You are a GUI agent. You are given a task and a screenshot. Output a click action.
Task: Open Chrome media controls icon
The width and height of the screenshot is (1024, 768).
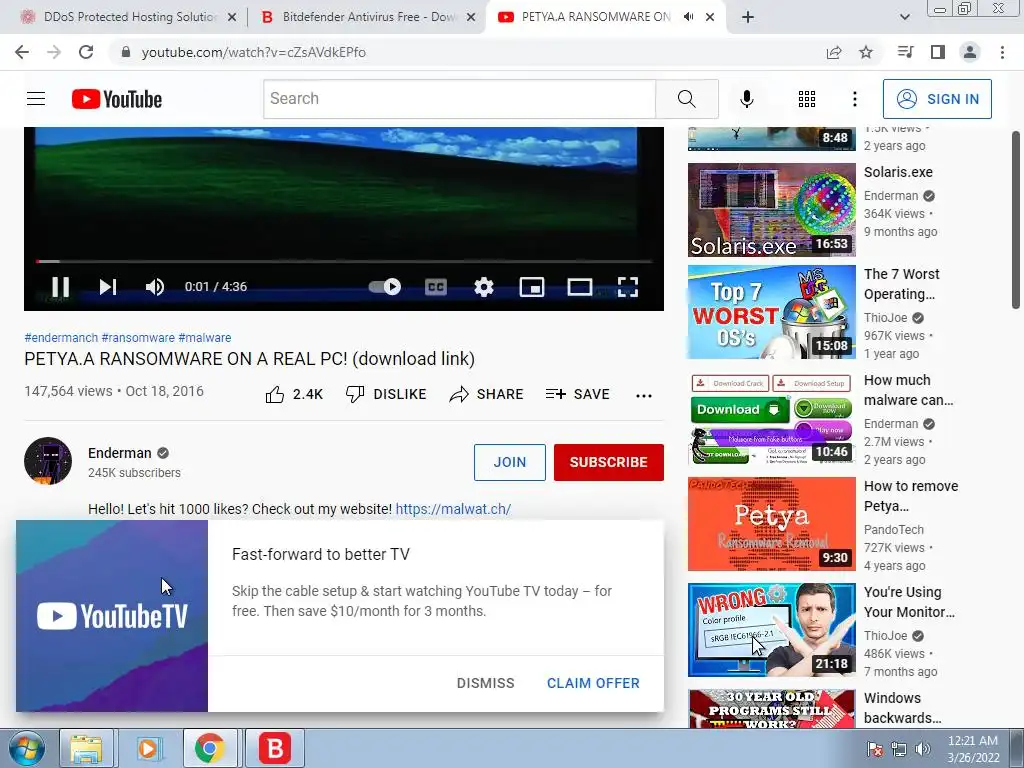[905, 52]
